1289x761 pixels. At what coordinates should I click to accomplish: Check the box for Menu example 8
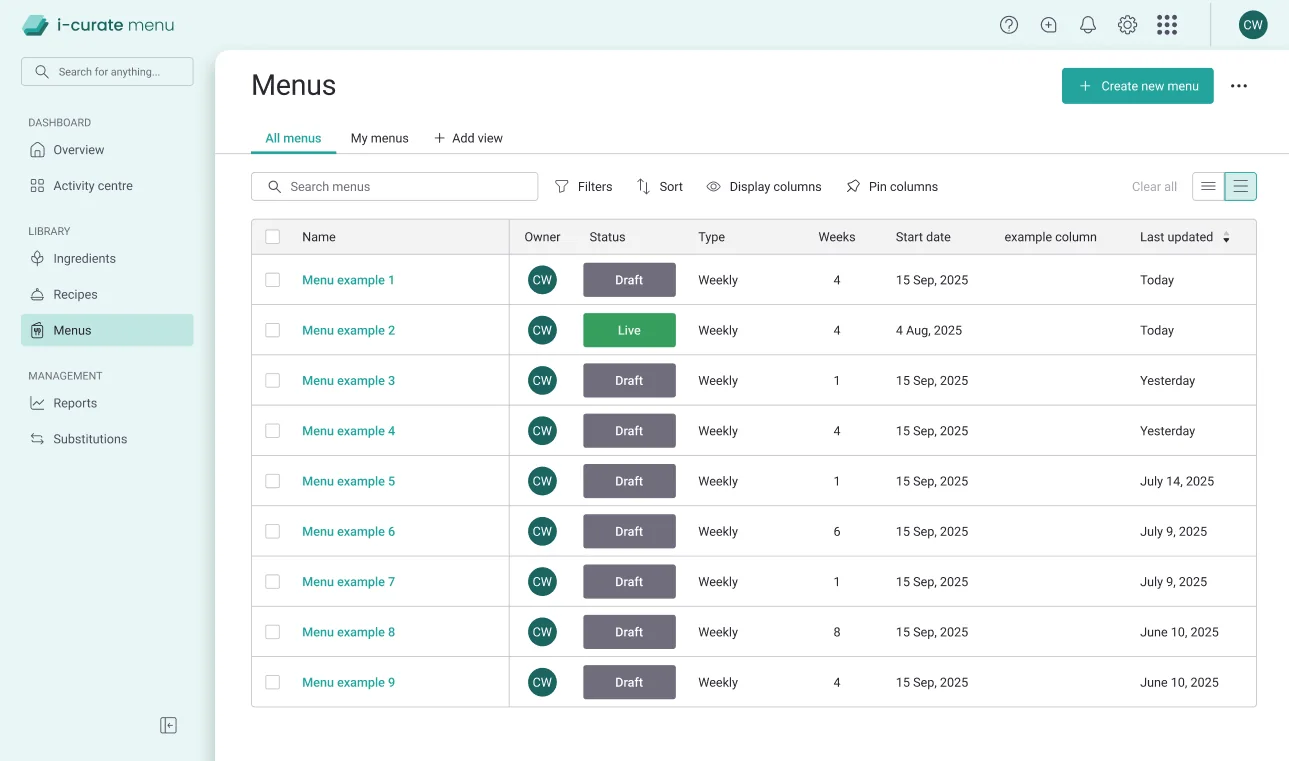[x=272, y=632]
